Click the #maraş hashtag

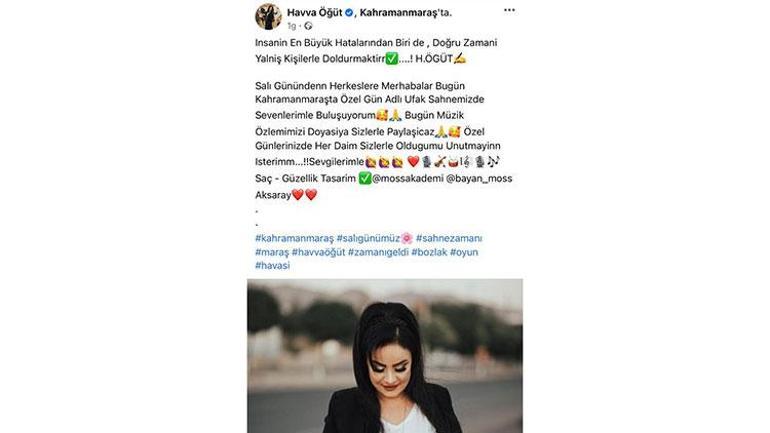(272, 252)
